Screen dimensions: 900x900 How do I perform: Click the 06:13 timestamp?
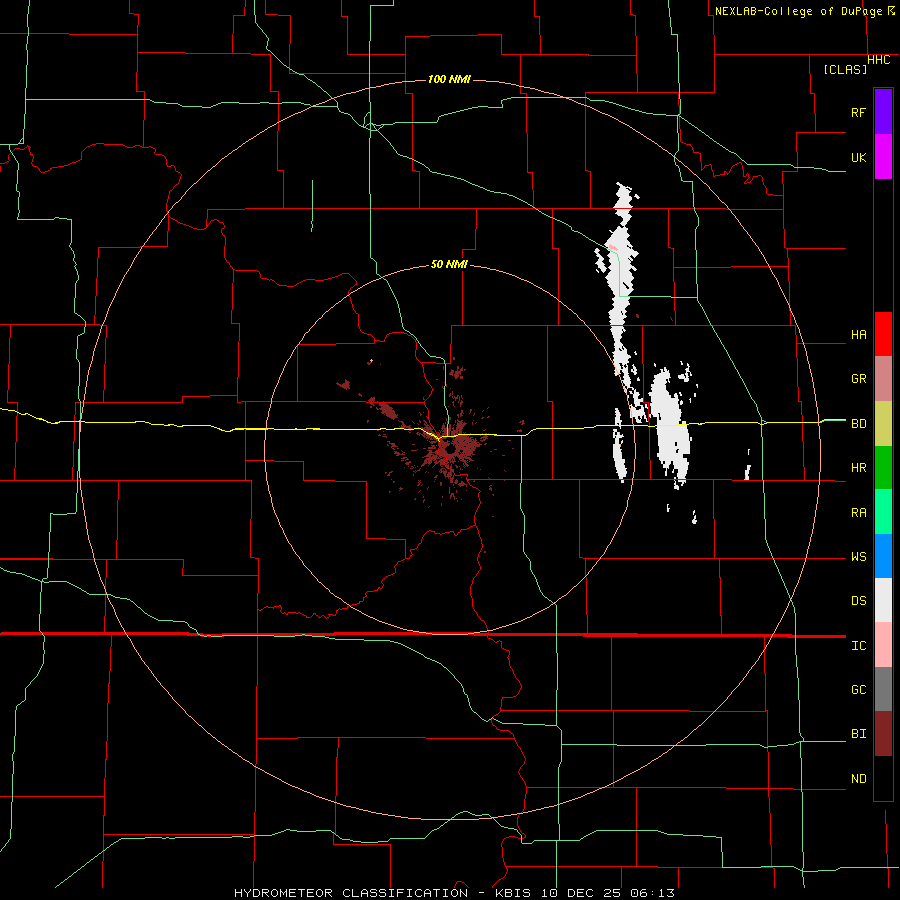point(652,893)
